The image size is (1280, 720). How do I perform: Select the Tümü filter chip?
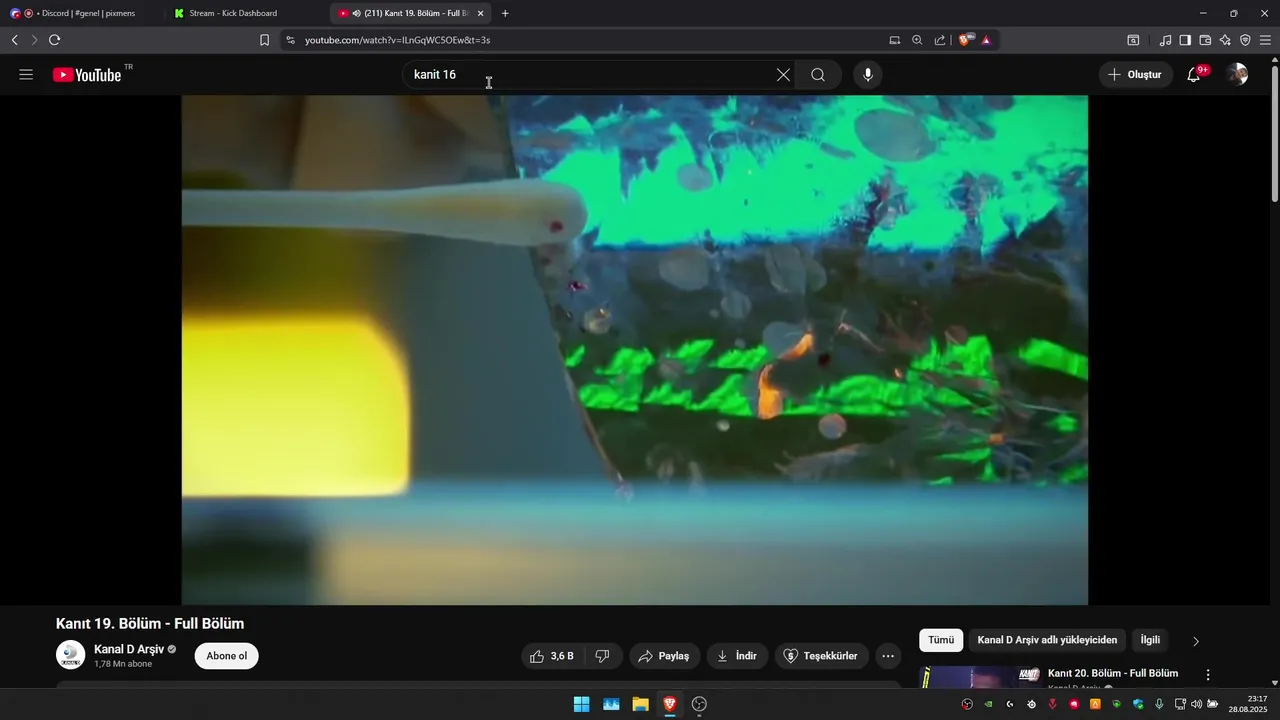click(941, 640)
